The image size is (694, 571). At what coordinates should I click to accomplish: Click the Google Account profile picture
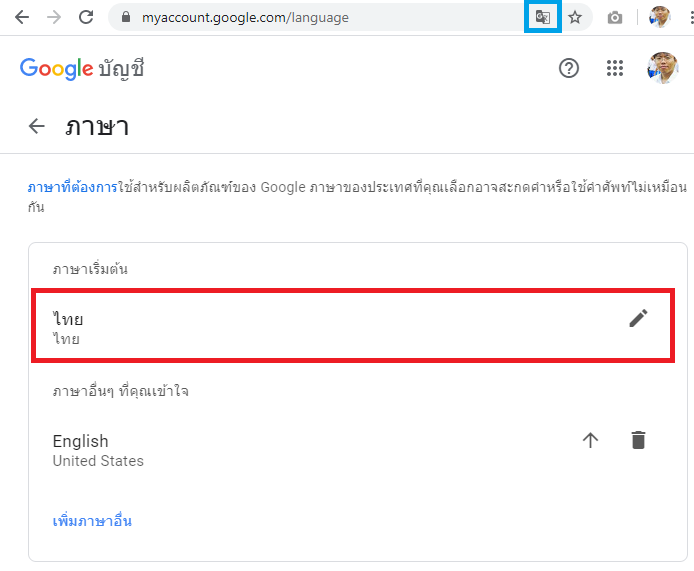click(662, 68)
